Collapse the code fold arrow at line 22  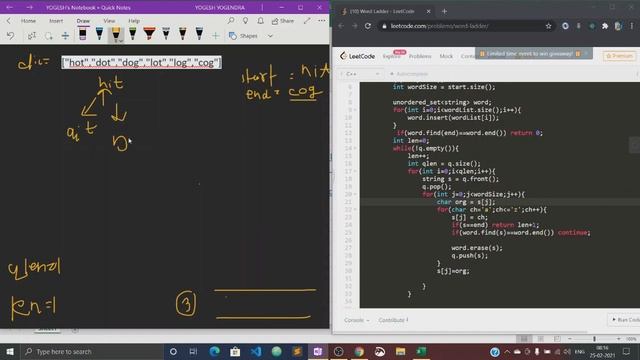tap(355, 209)
